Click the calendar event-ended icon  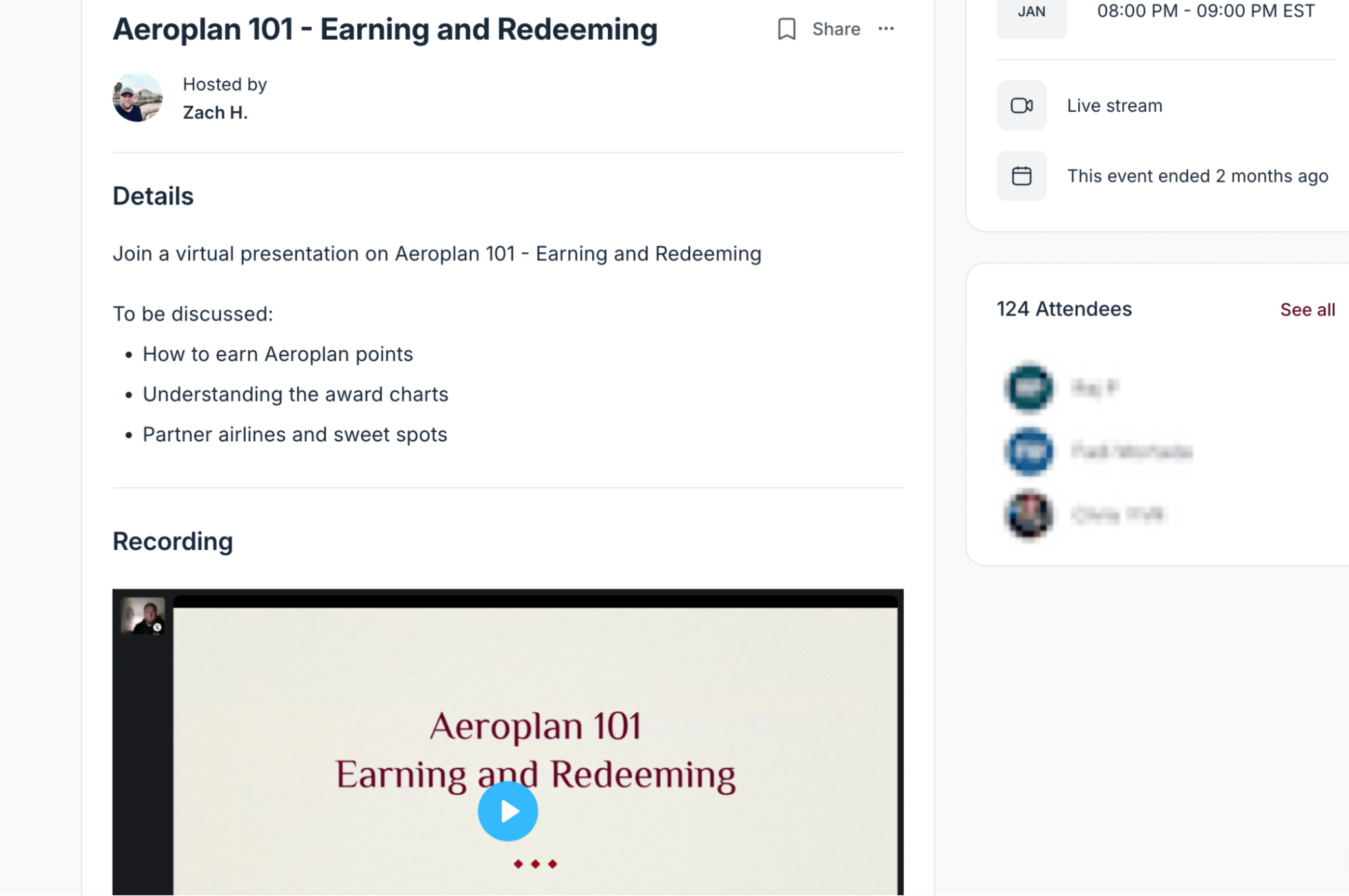point(1021,176)
